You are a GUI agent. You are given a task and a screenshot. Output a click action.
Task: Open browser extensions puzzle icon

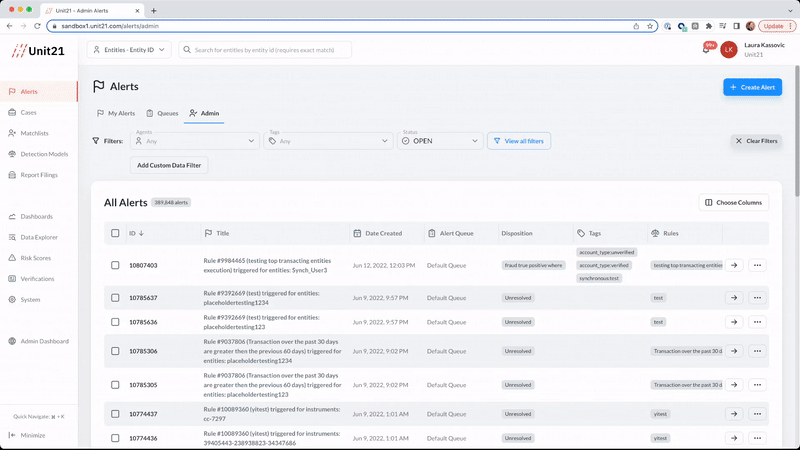point(709,26)
